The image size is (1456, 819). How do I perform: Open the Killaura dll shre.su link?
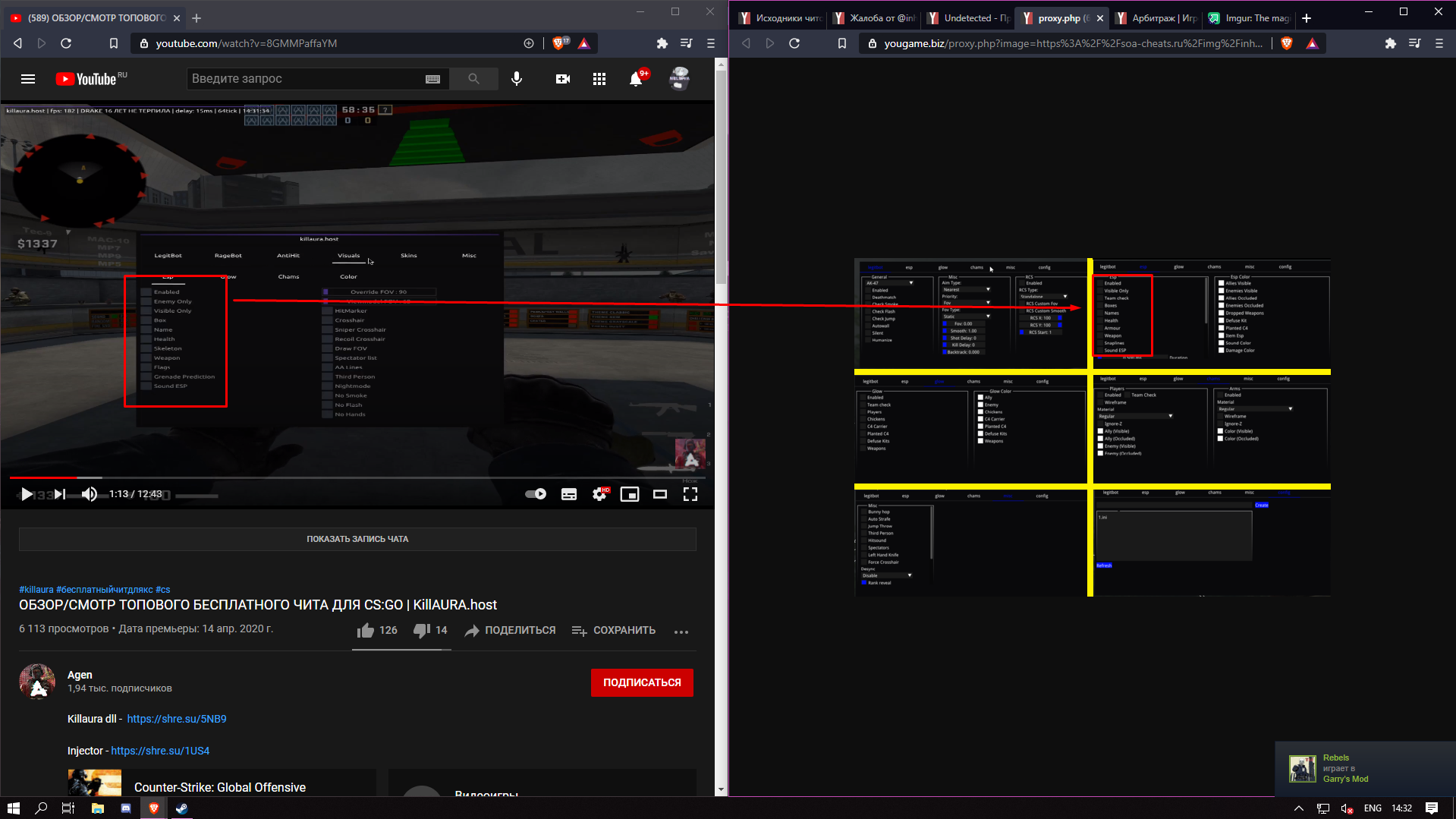tap(177, 719)
